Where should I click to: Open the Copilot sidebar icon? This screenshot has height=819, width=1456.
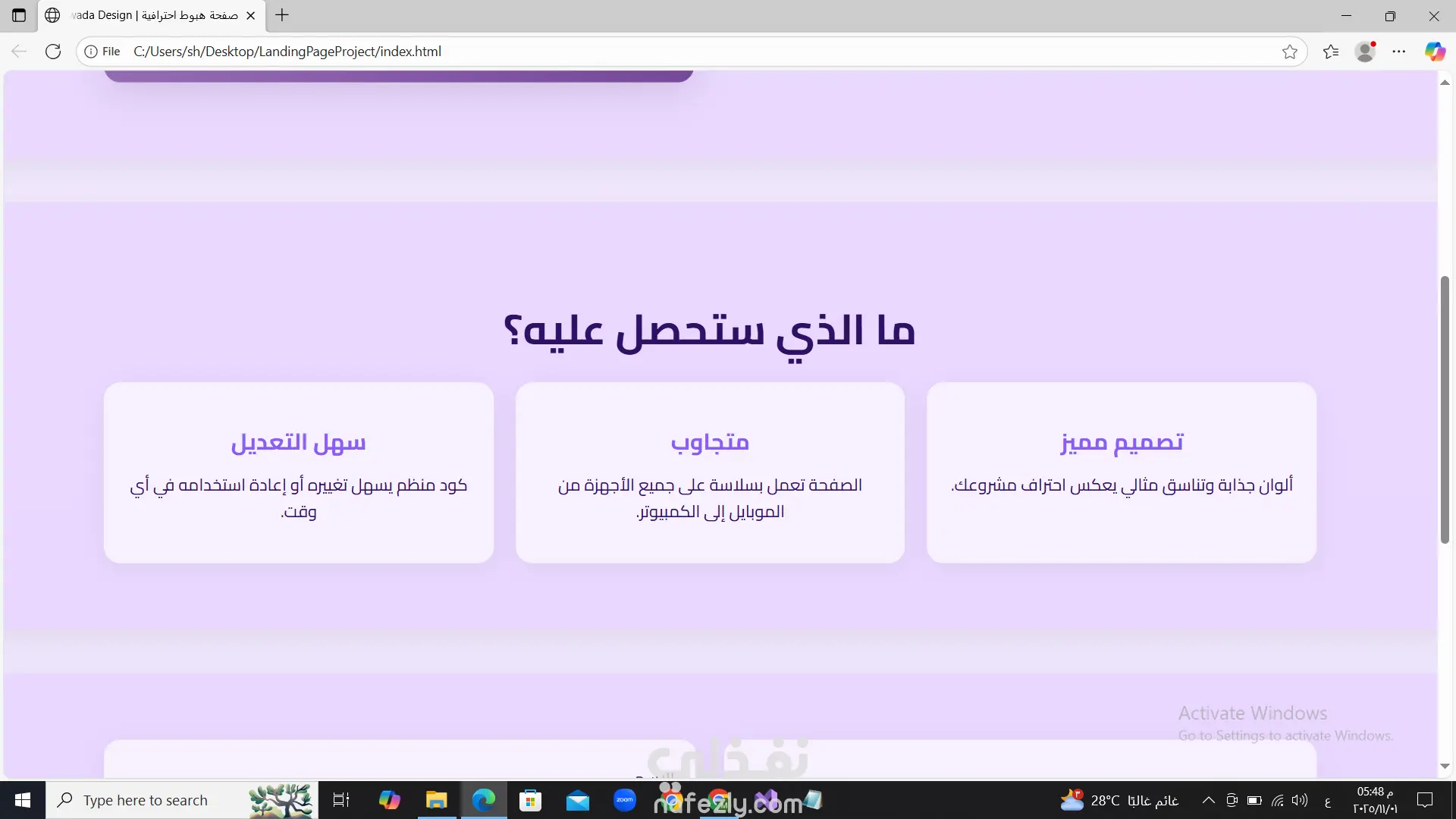click(x=1434, y=52)
